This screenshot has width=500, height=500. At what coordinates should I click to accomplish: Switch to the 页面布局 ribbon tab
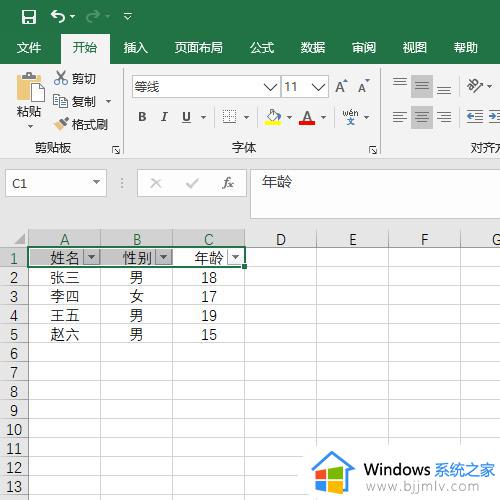pos(198,47)
